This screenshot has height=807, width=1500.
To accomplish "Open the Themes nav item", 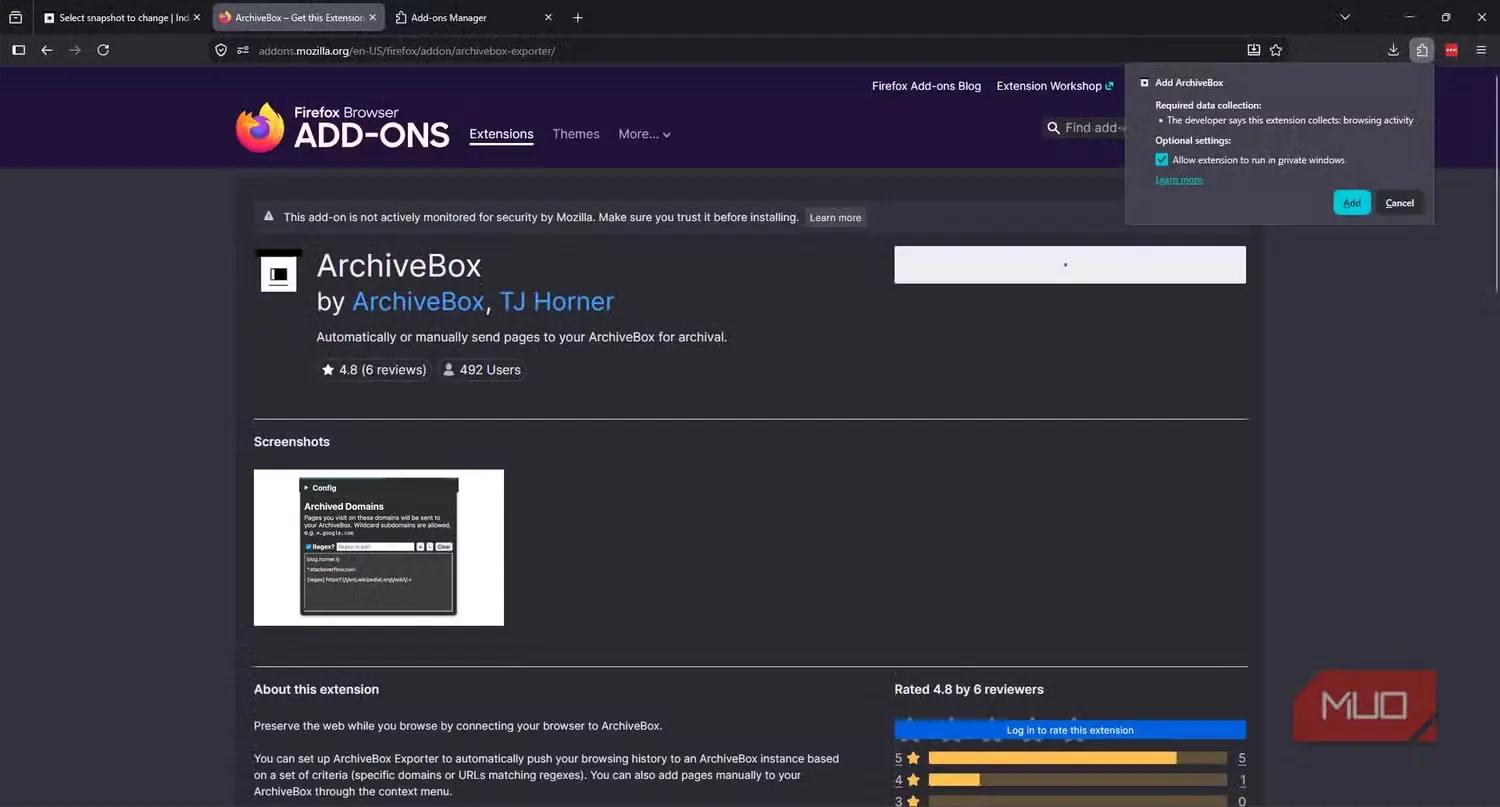I will coord(576,134).
